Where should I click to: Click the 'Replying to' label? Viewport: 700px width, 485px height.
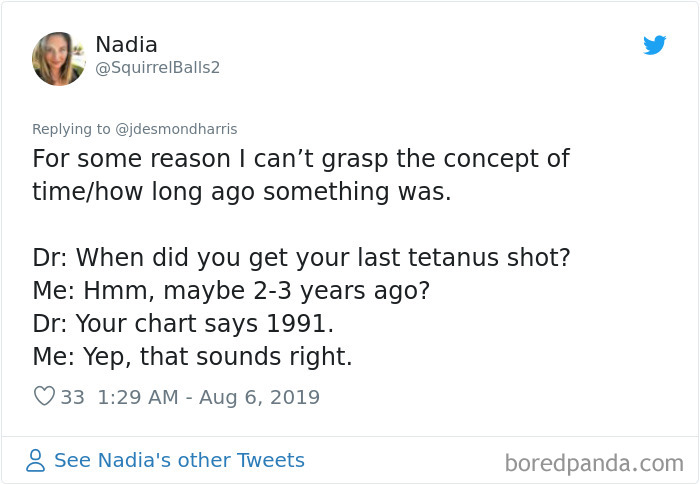(x=72, y=129)
